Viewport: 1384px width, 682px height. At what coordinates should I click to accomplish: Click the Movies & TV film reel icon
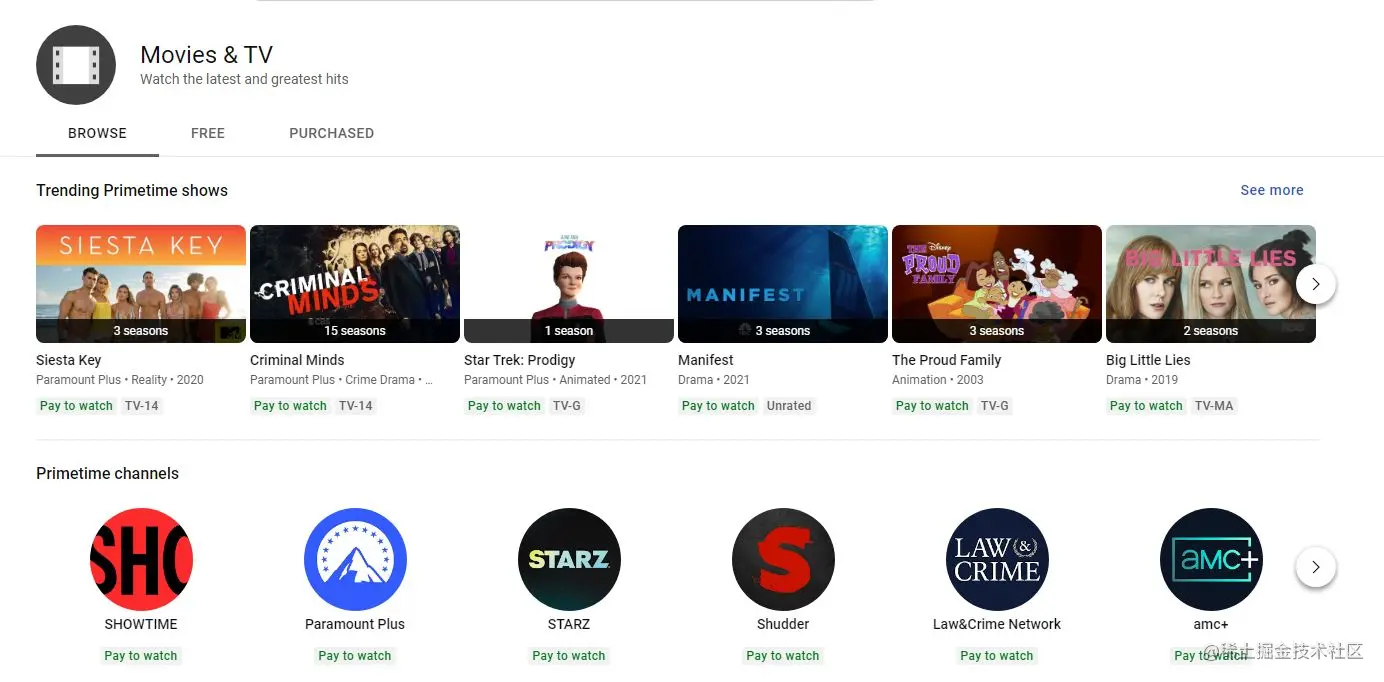click(76, 65)
